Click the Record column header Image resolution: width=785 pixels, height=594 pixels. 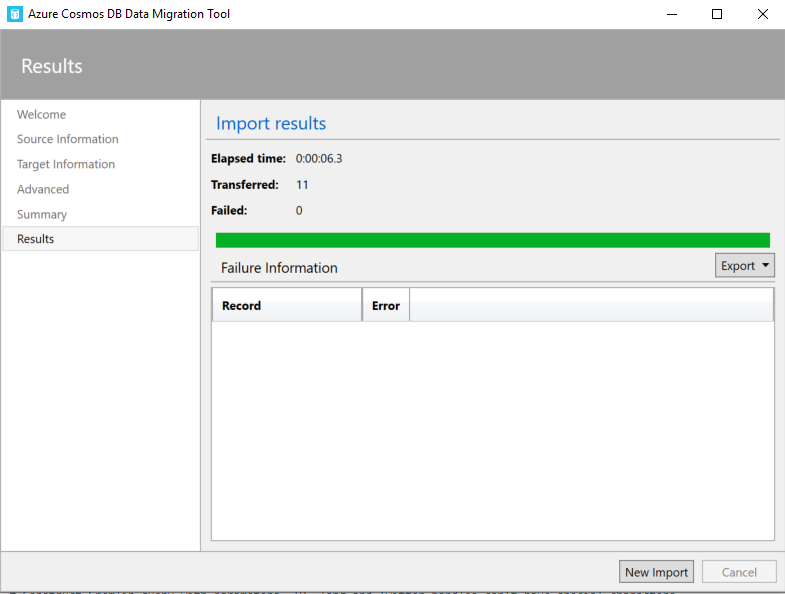point(287,305)
